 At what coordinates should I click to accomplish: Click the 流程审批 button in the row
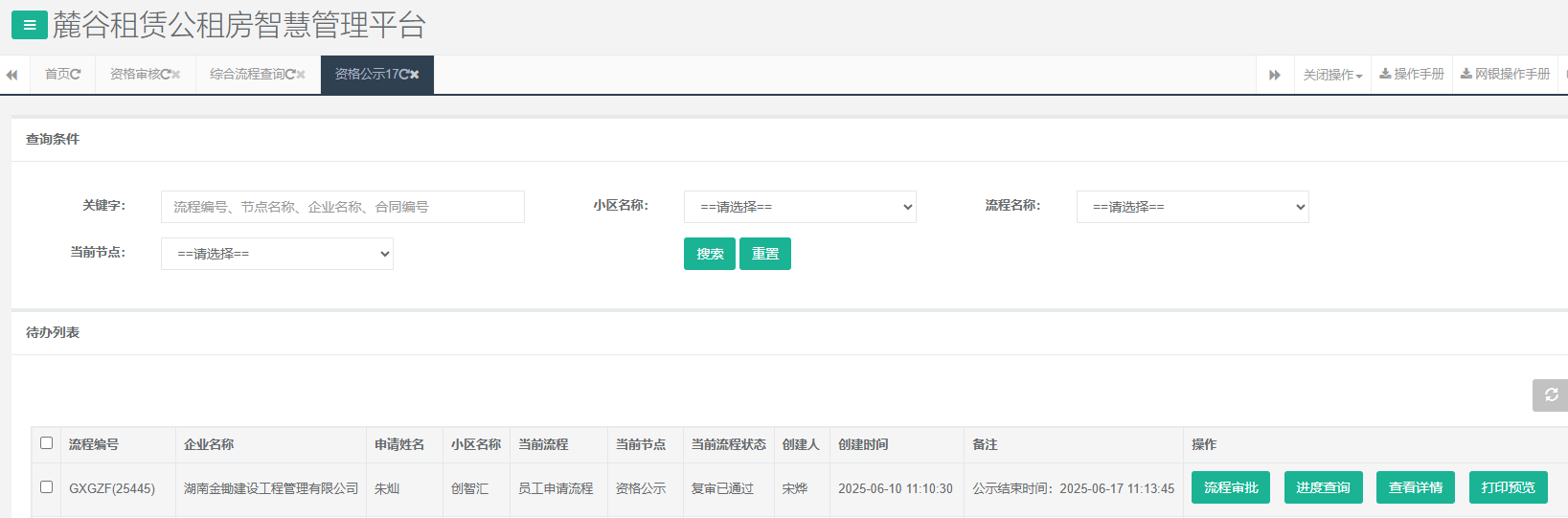pos(1231,487)
